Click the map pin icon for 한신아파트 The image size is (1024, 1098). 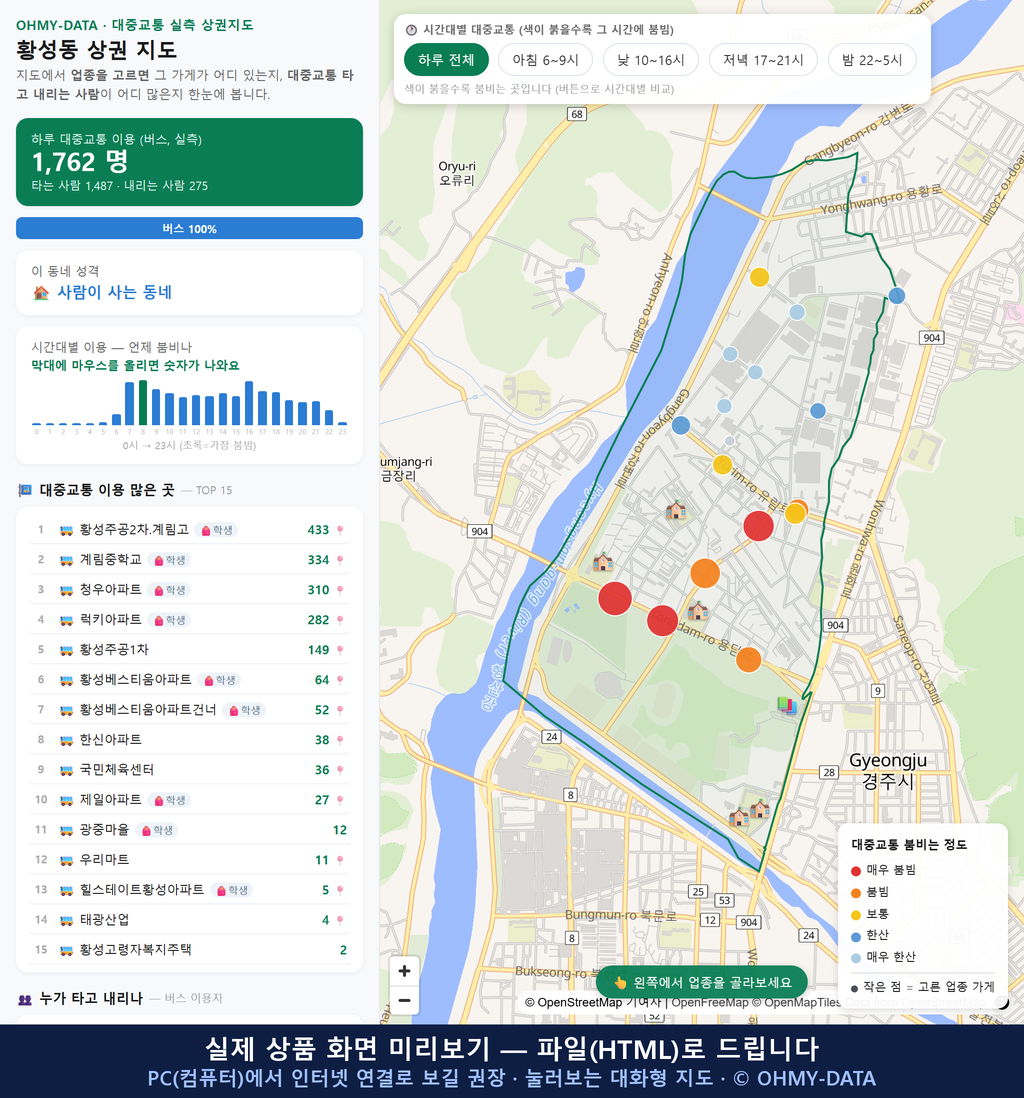coord(340,740)
